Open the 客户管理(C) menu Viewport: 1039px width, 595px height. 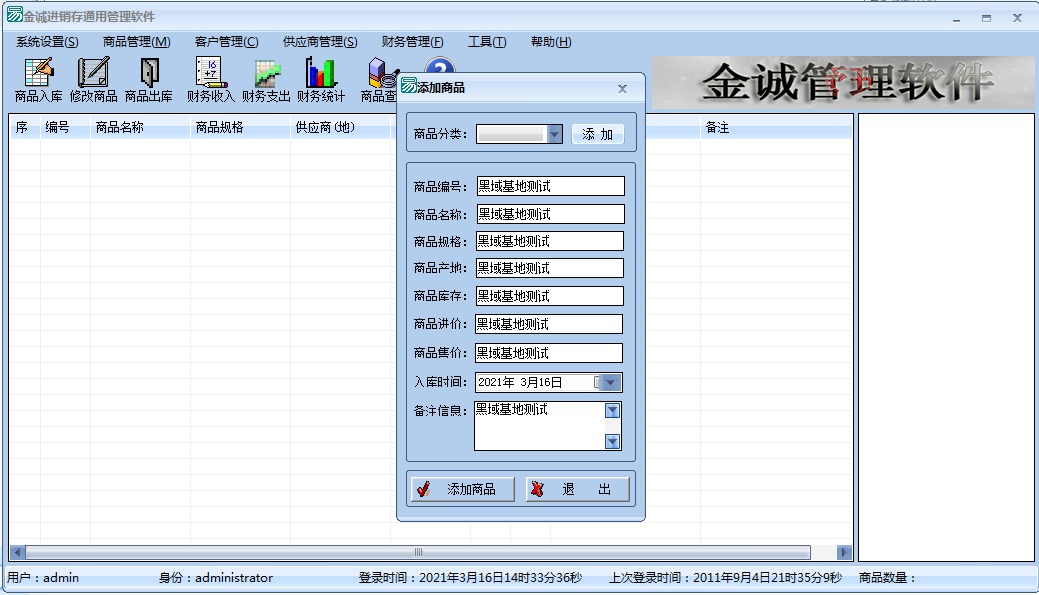[227, 42]
